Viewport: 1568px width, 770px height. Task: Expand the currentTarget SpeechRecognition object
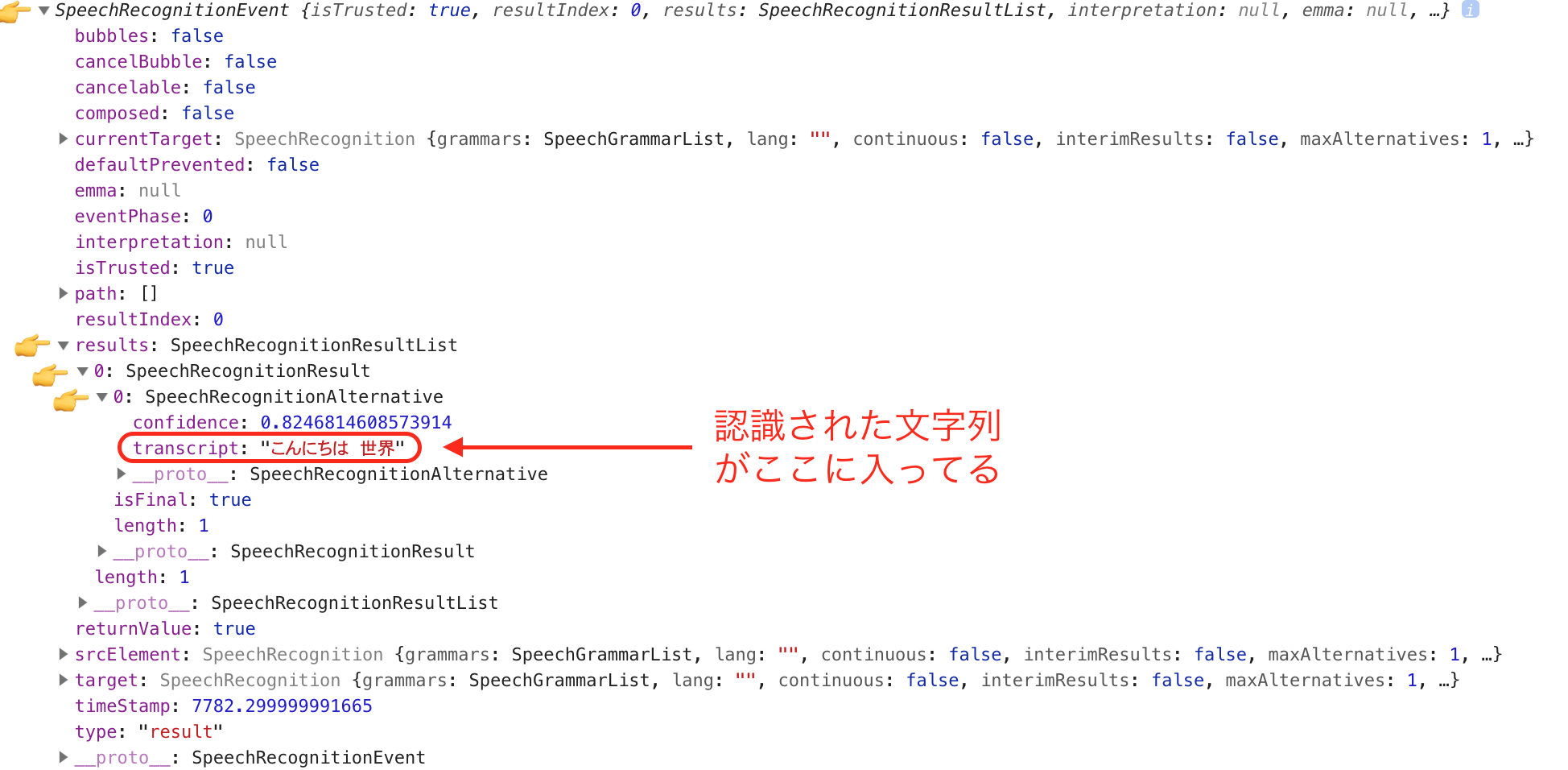pyautogui.click(x=64, y=139)
